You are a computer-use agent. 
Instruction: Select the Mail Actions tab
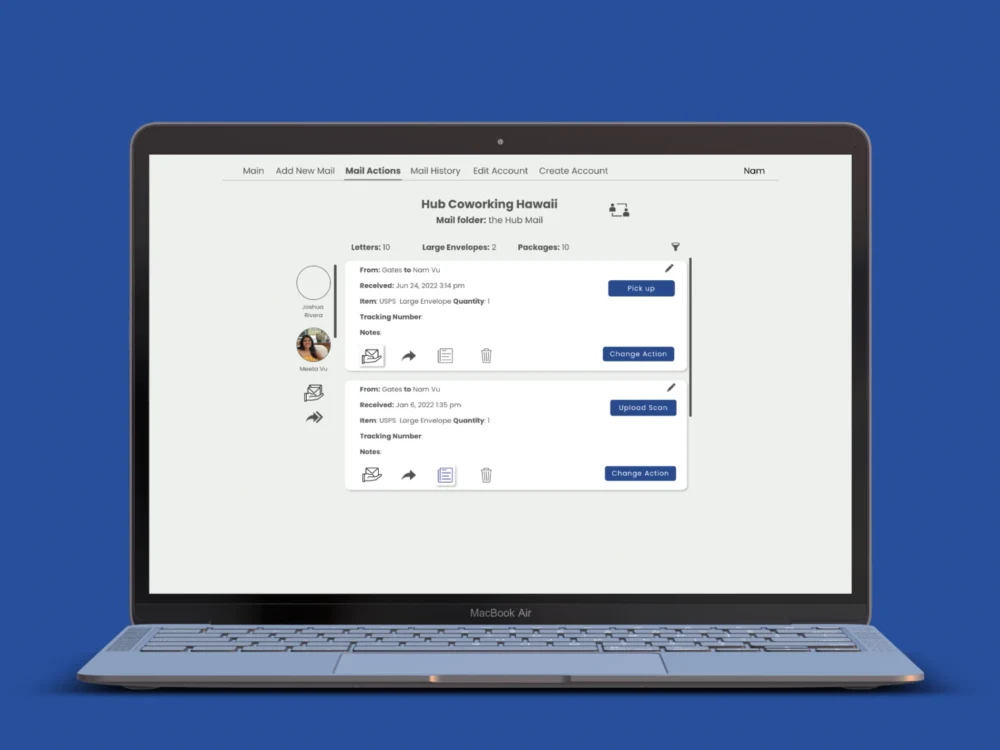pyautogui.click(x=373, y=171)
